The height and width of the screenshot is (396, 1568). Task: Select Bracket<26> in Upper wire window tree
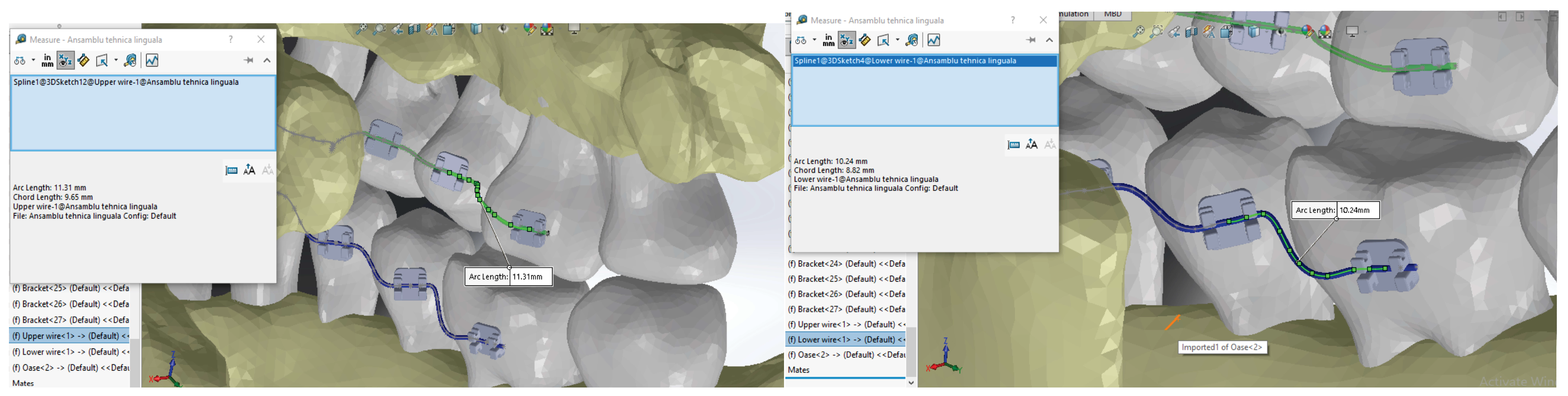(70, 304)
